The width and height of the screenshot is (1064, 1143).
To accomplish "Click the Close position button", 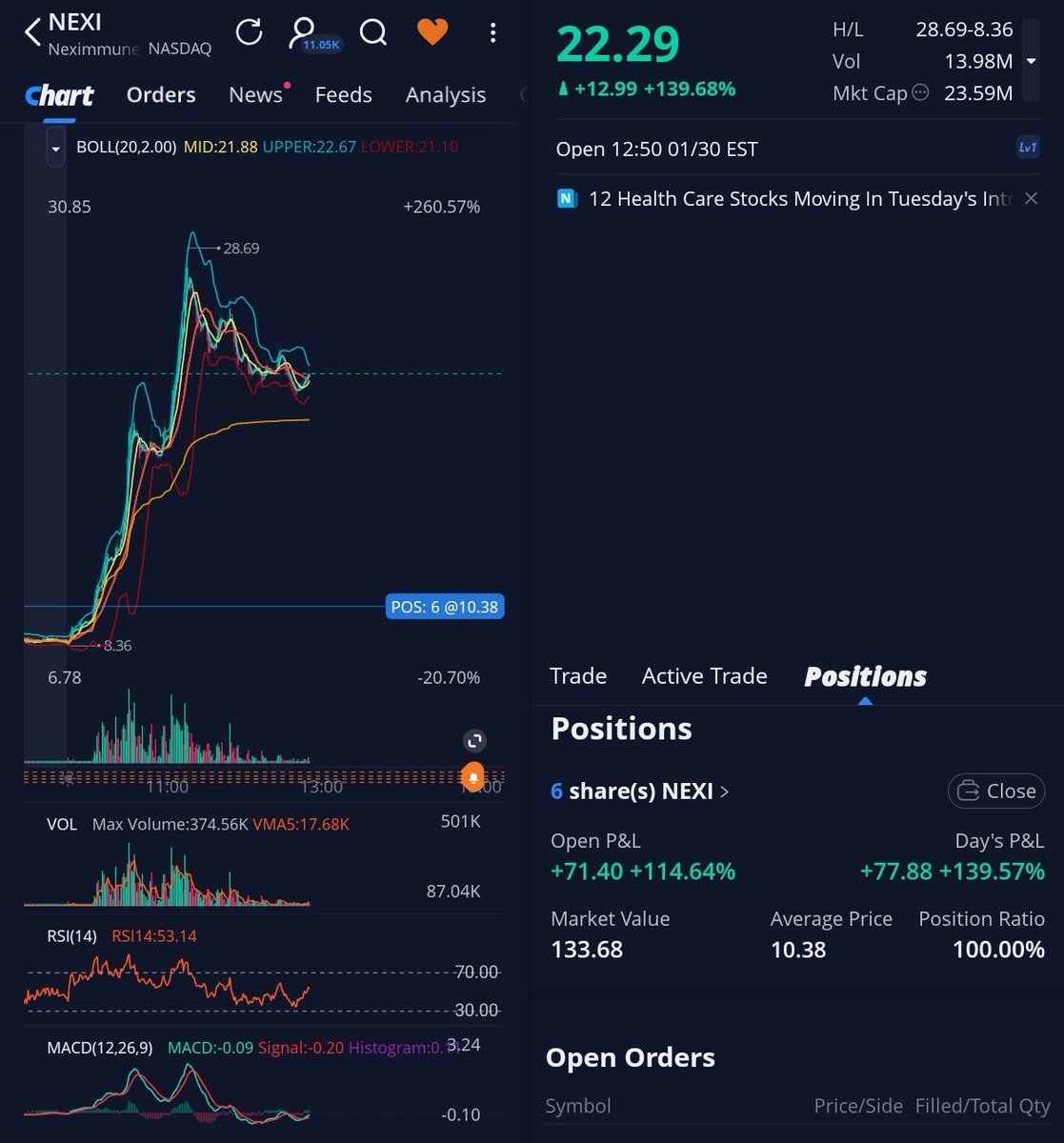I will pyautogui.click(x=996, y=792).
